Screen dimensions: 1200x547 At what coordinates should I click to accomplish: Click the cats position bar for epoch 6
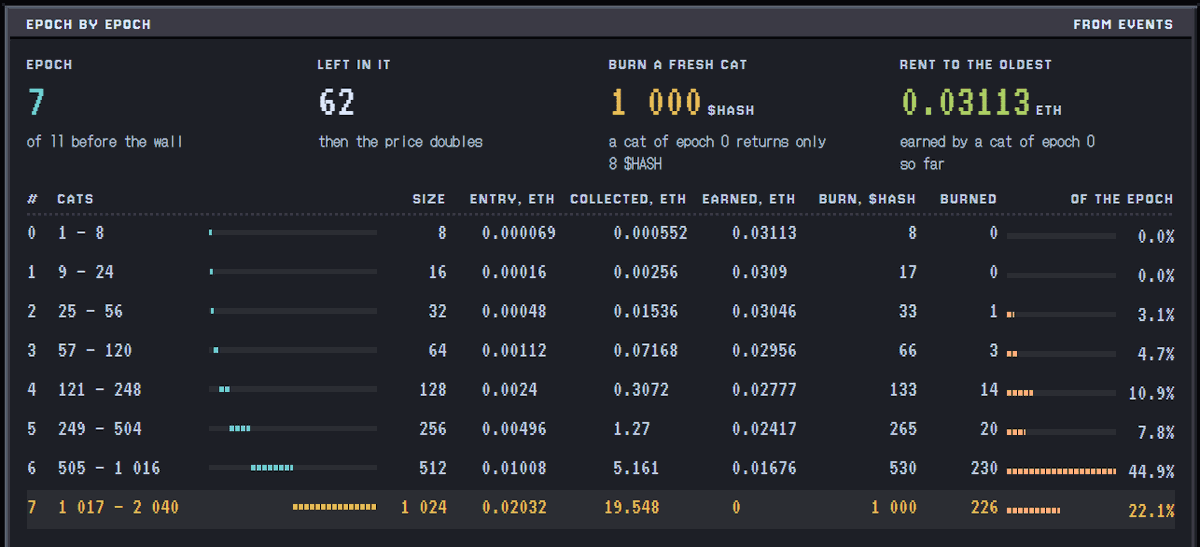tap(293, 467)
